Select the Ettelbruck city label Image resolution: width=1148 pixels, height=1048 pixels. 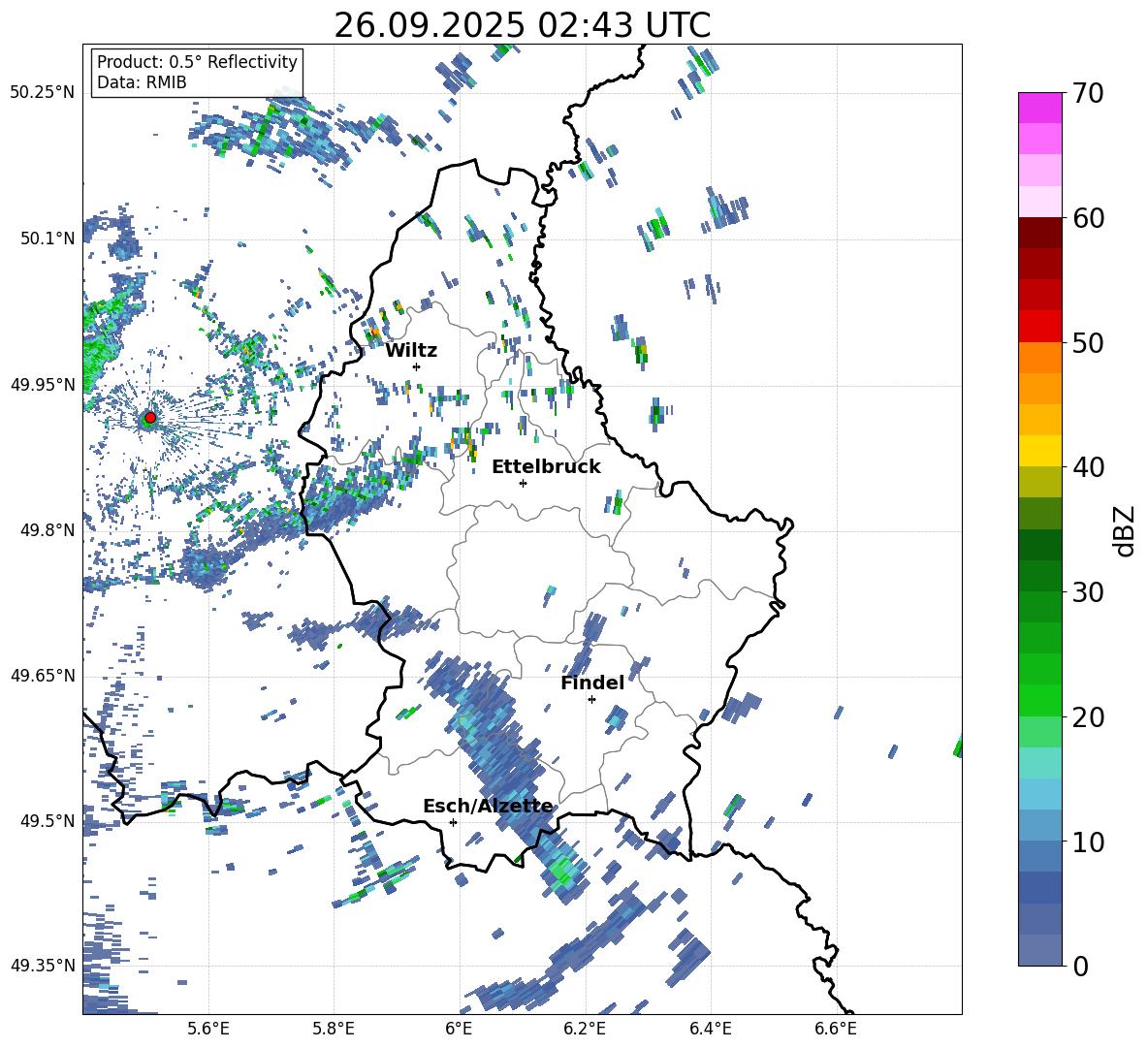[x=546, y=466]
